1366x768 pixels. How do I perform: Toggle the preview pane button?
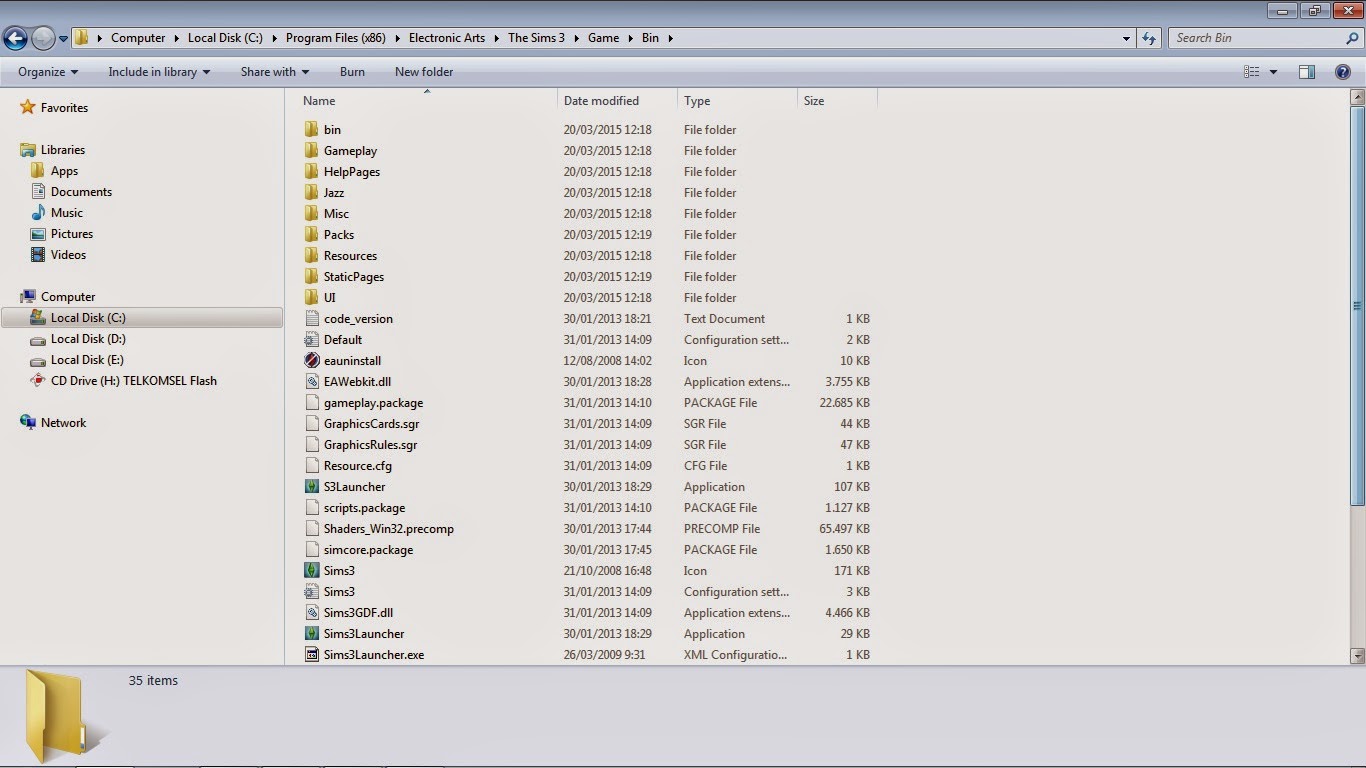(x=1307, y=72)
